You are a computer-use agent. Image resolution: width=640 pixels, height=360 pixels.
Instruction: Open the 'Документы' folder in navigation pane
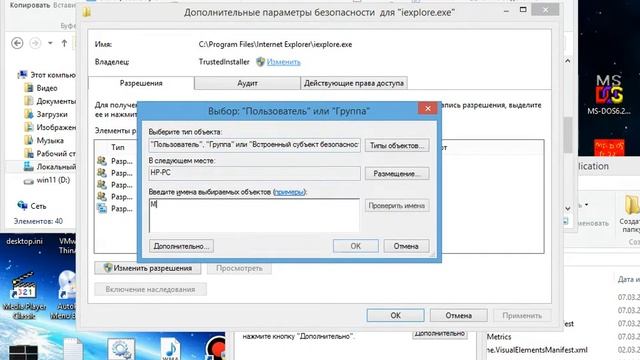[x=50, y=101]
